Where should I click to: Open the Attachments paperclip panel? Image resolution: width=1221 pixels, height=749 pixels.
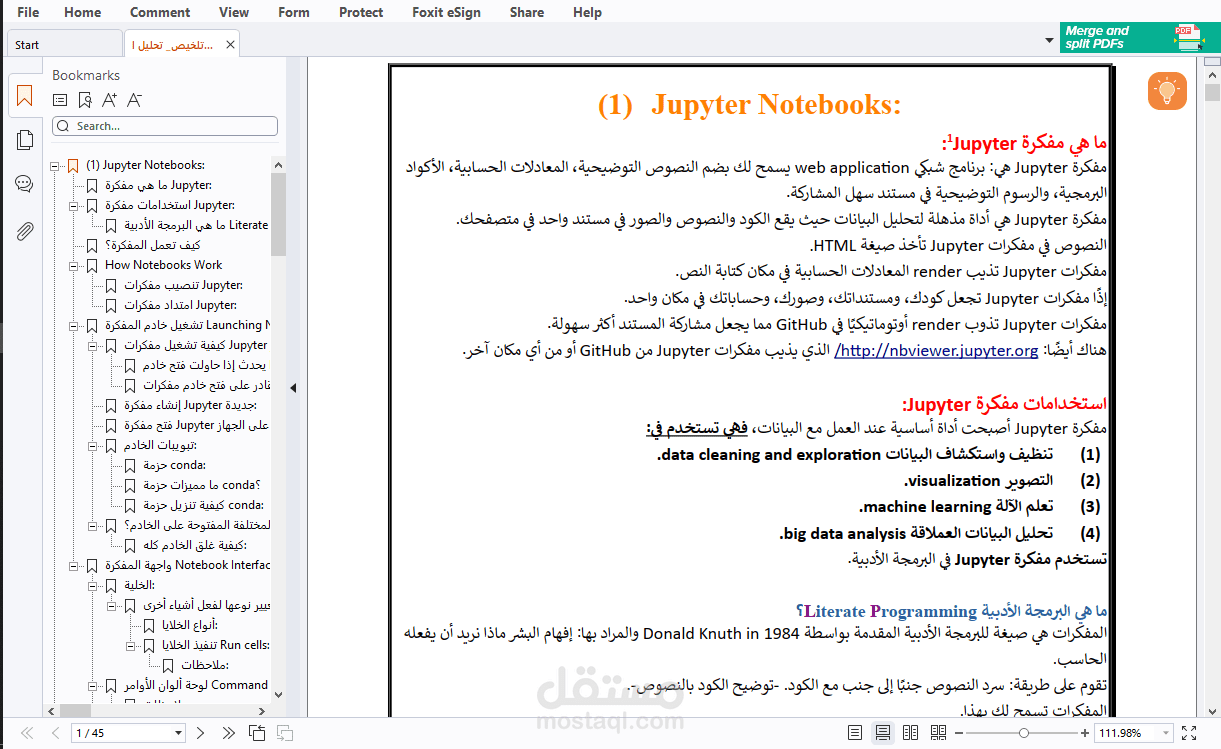24,231
